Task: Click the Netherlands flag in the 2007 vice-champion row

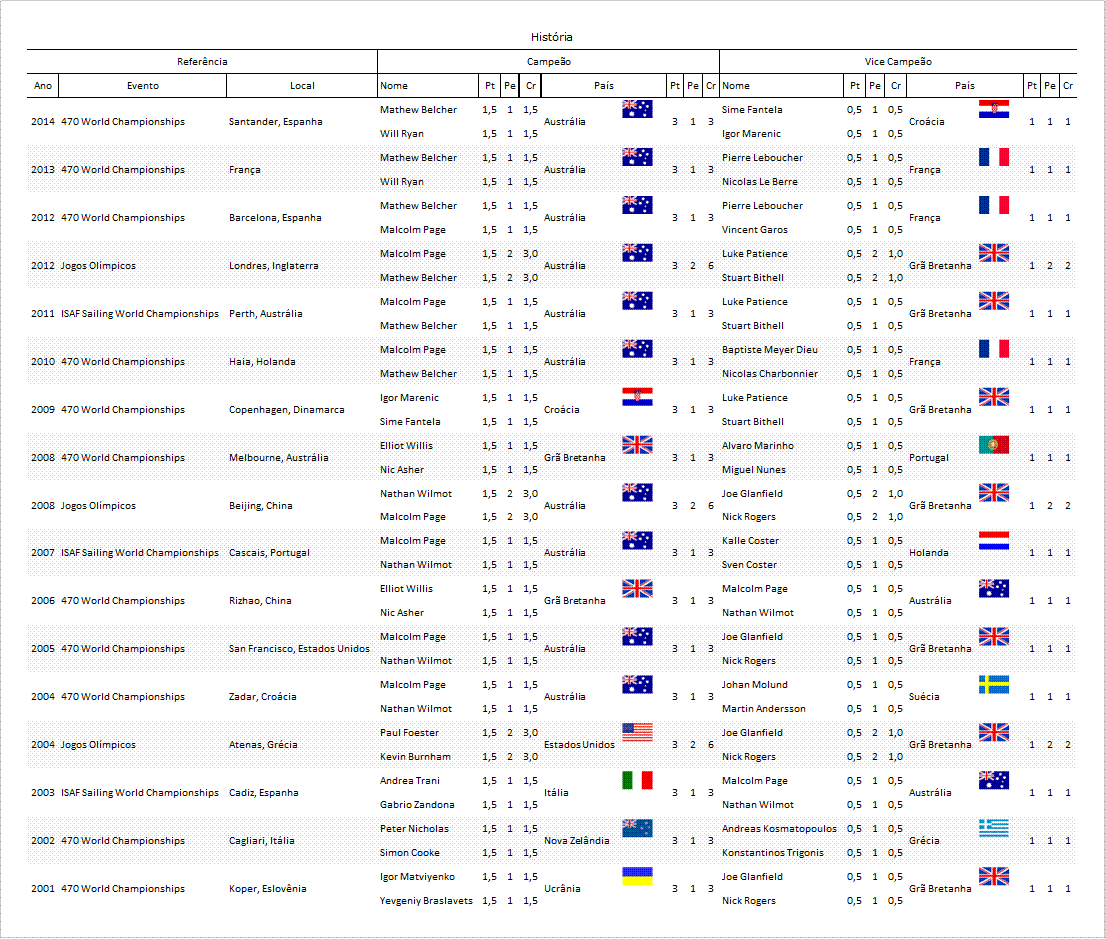Action: pyautogui.click(x=994, y=540)
